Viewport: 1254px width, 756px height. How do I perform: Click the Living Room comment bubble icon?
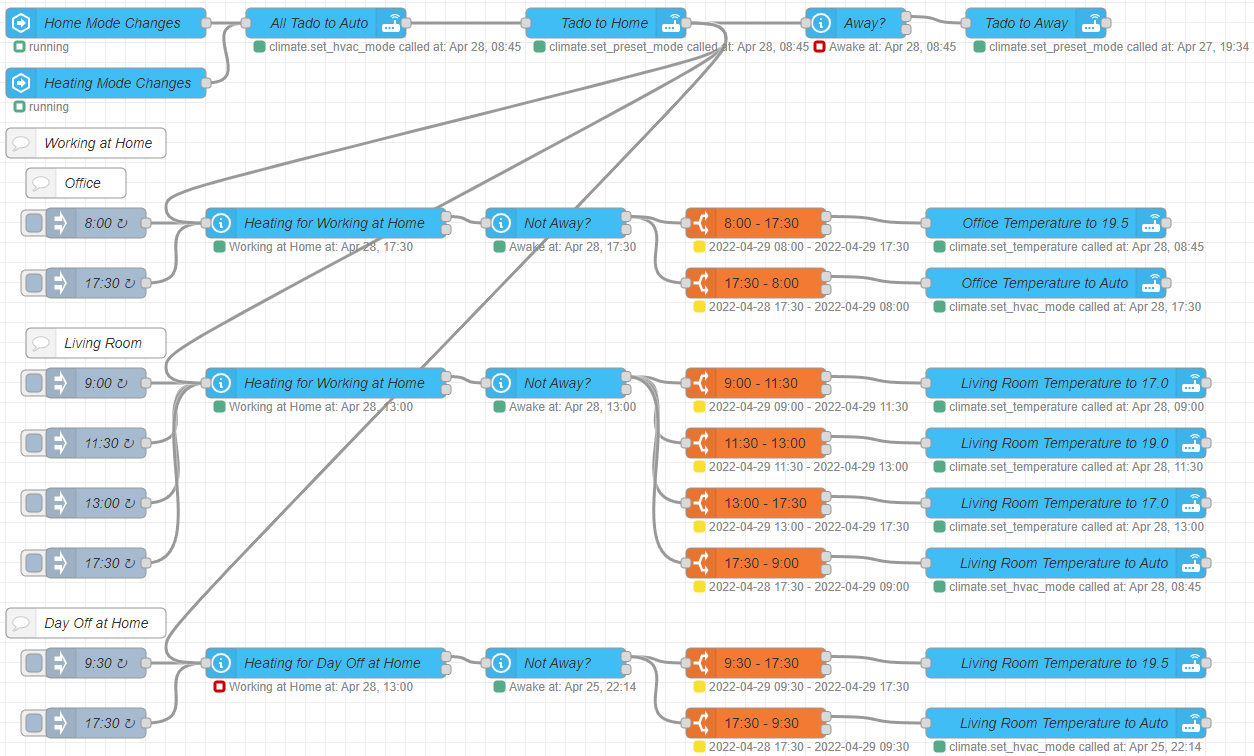tap(41, 343)
